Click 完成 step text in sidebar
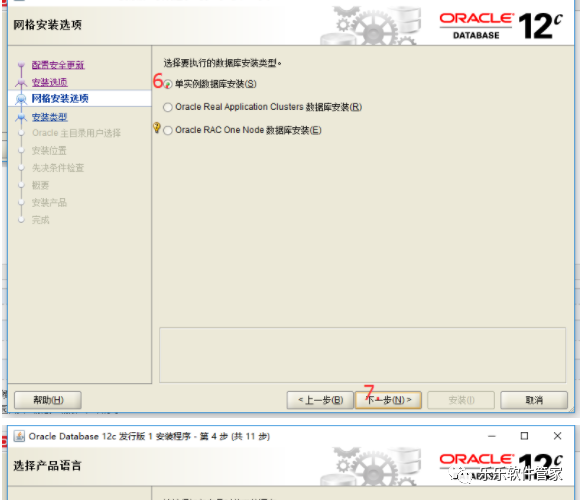This screenshot has height=500, width=581. pyautogui.click(x=40, y=220)
